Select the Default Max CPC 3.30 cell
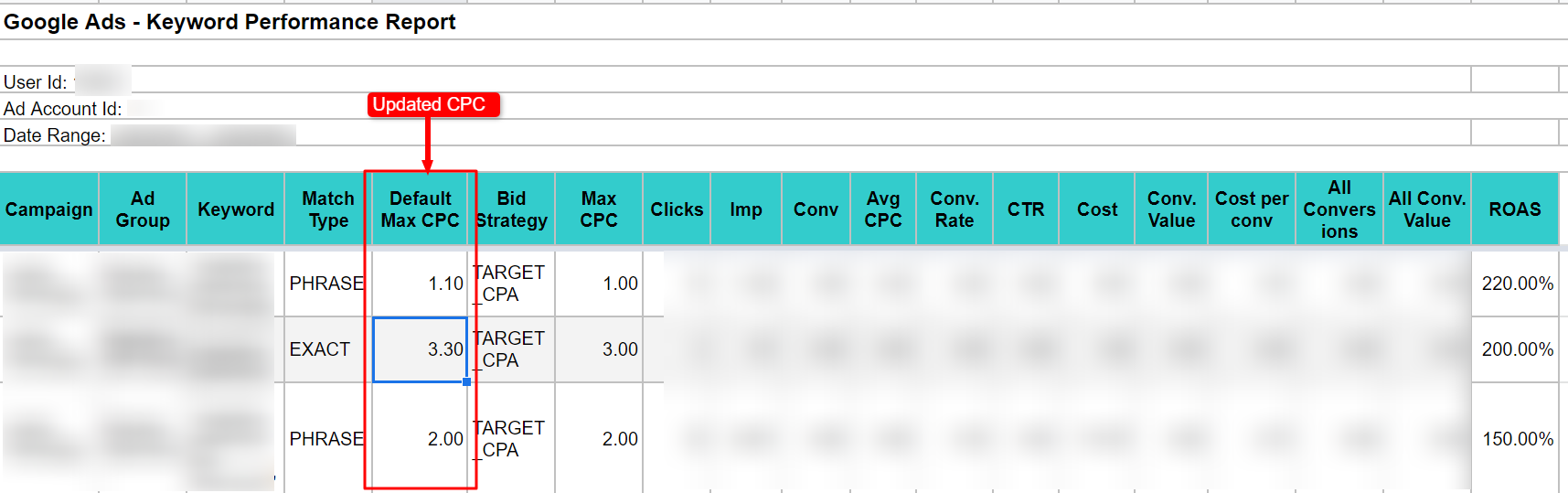 pyautogui.click(x=420, y=349)
